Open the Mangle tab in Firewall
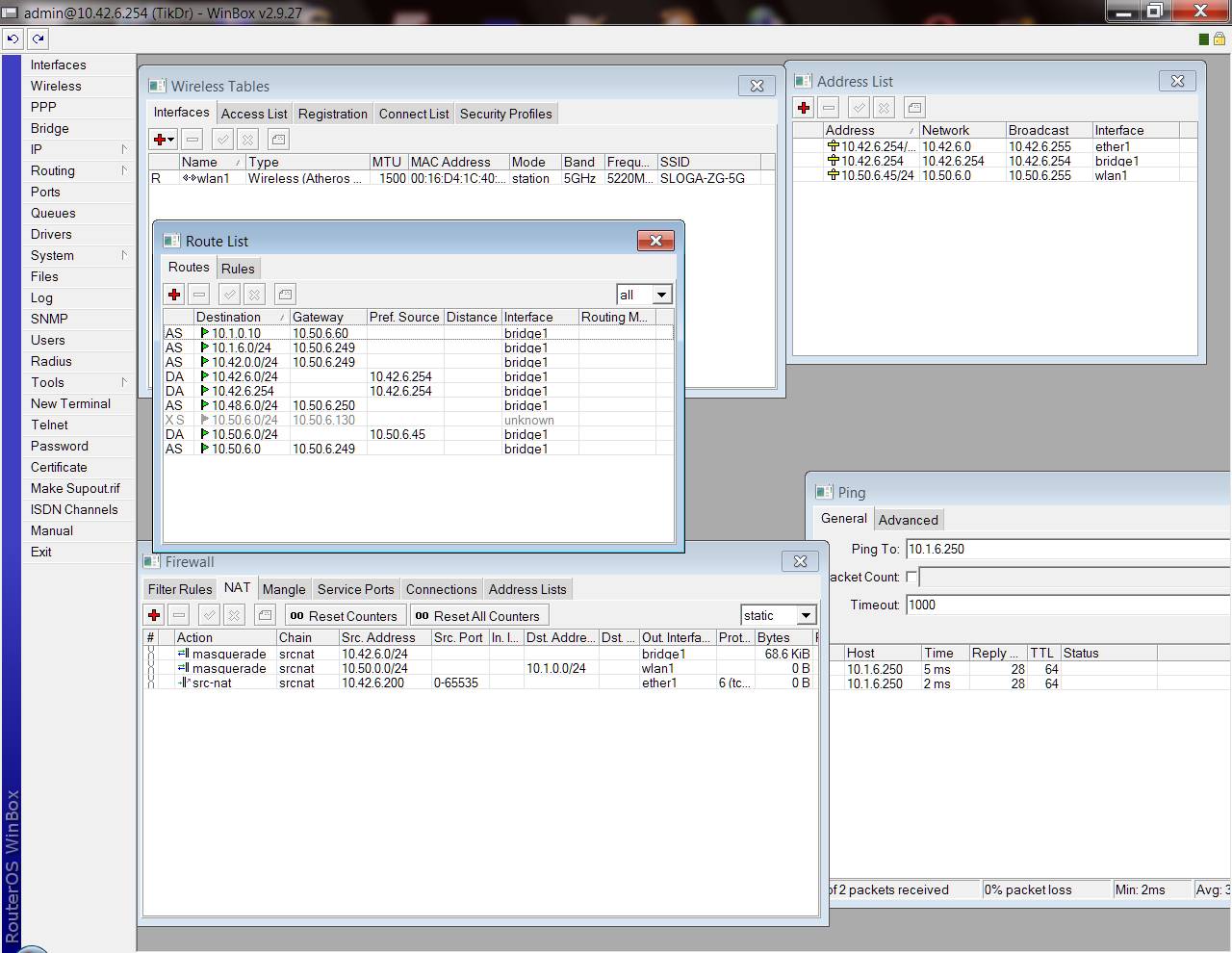The height and width of the screenshot is (953, 1232). [284, 589]
